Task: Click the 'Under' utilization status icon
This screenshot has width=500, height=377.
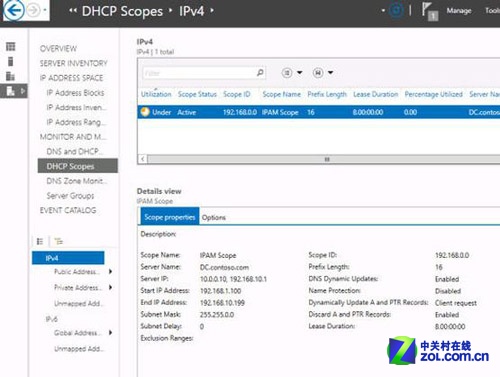Action: [145, 112]
